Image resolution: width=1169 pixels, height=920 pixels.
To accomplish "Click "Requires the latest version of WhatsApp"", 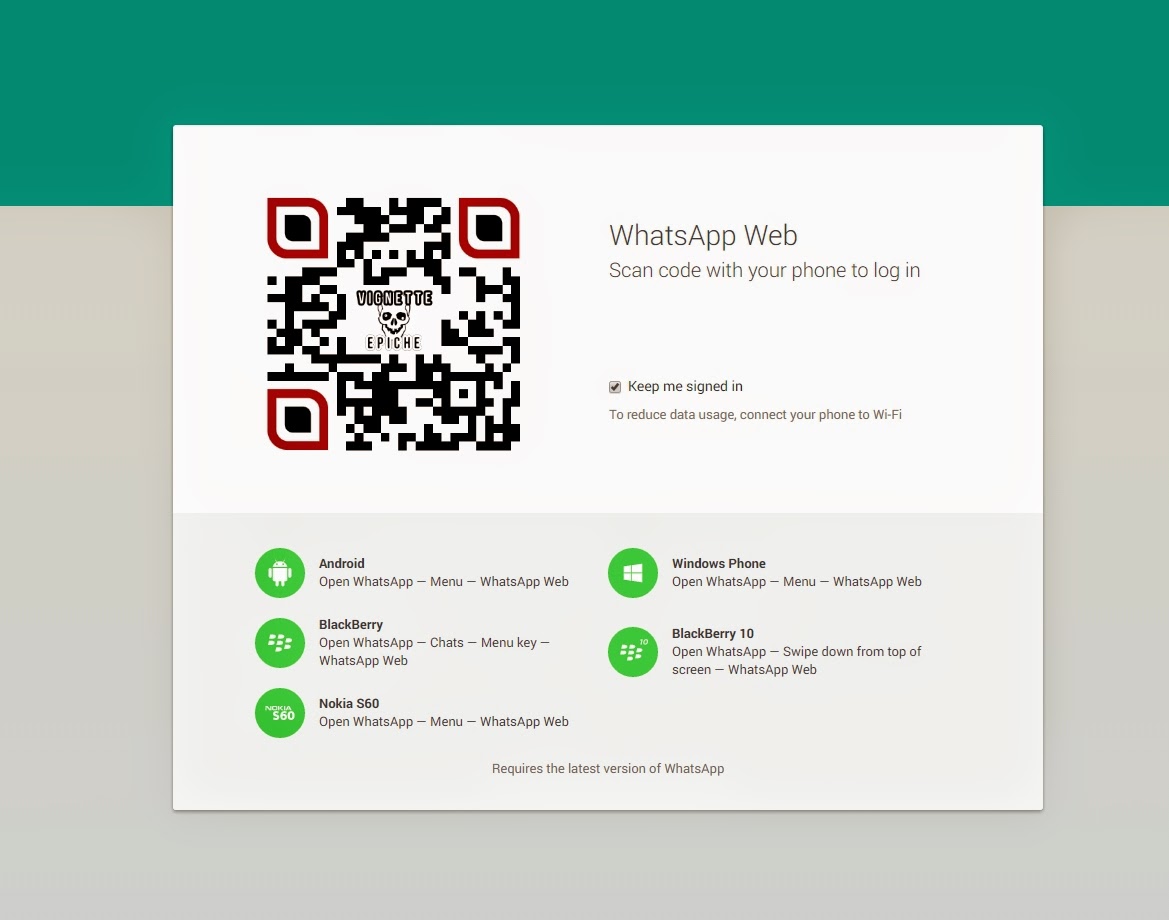I will [x=608, y=769].
